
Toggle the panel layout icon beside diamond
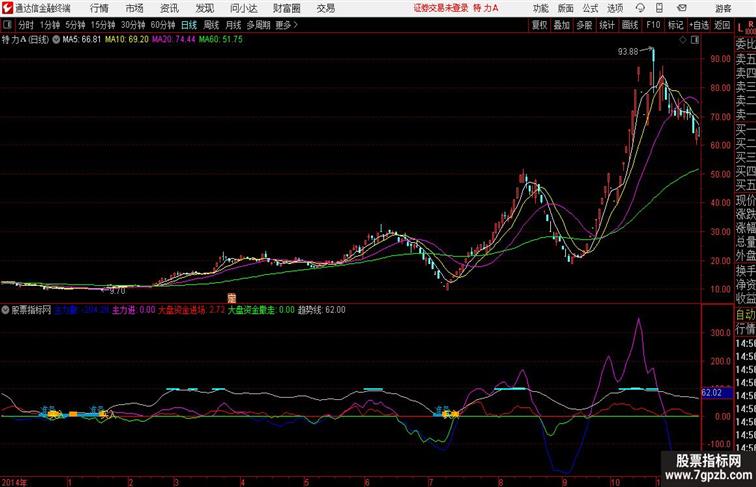(x=695, y=40)
